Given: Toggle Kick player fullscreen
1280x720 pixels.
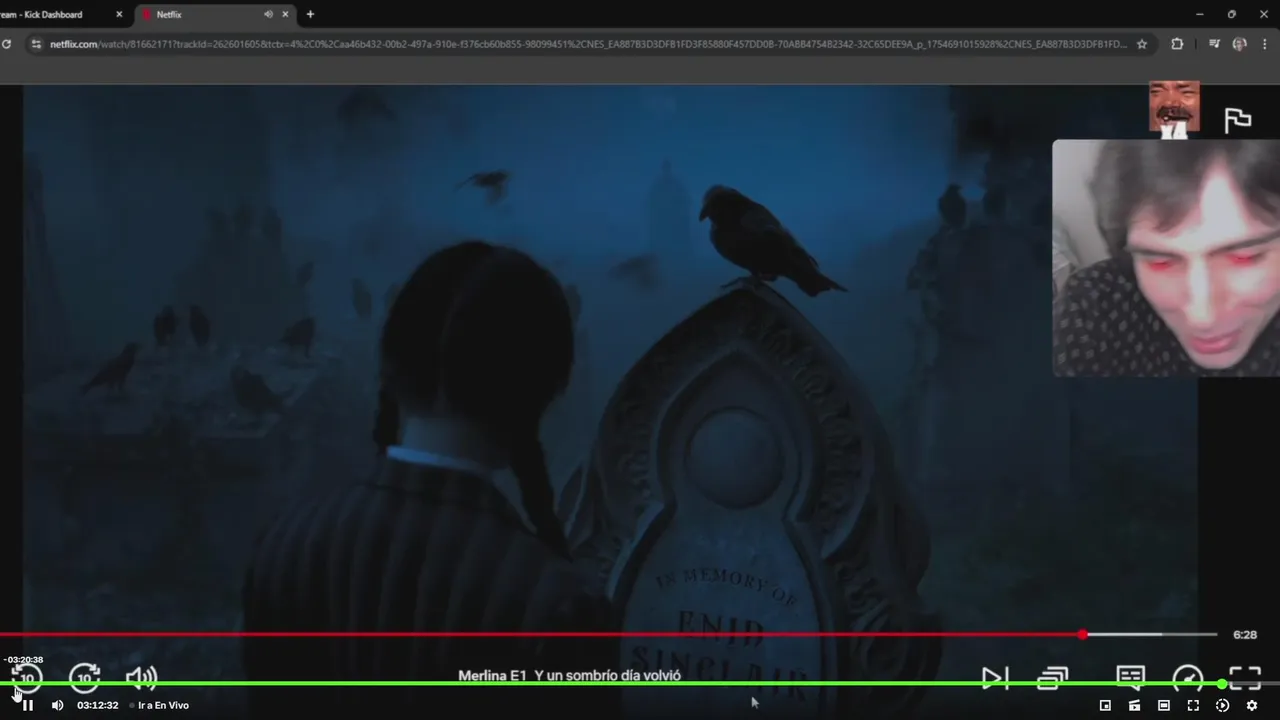Looking at the screenshot, I should 1193,705.
